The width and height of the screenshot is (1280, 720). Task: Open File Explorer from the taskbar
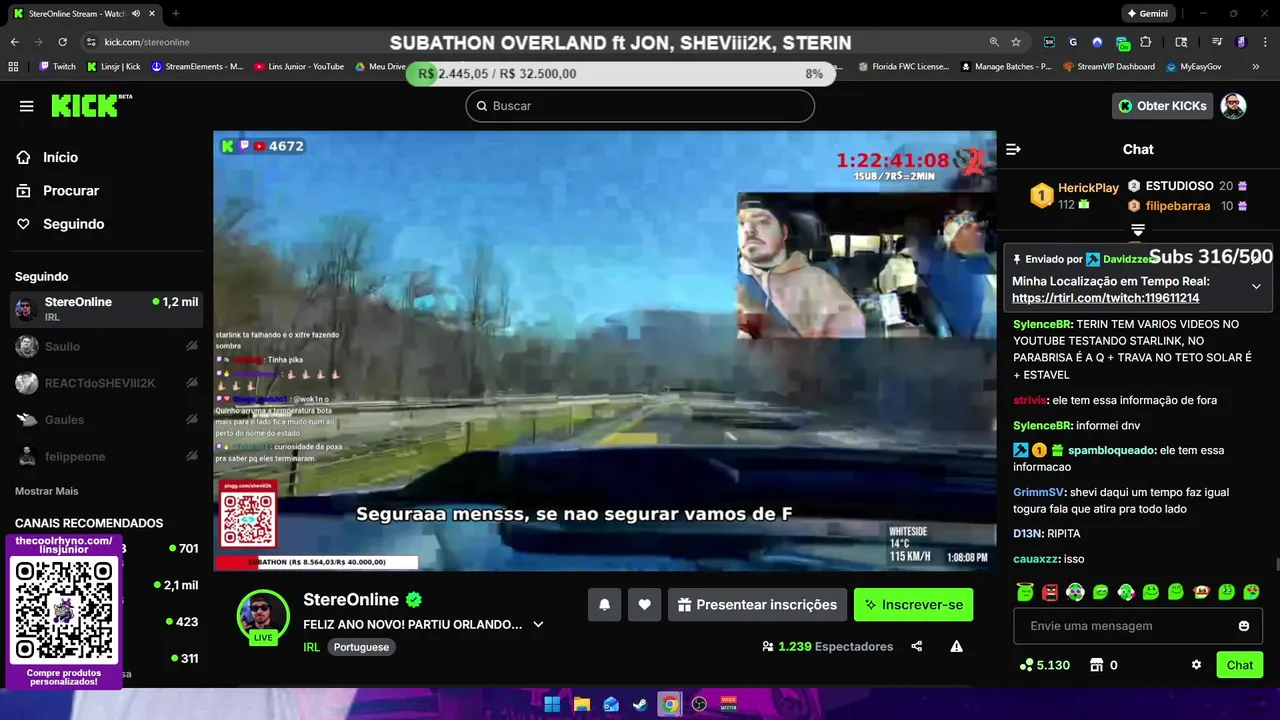(581, 704)
